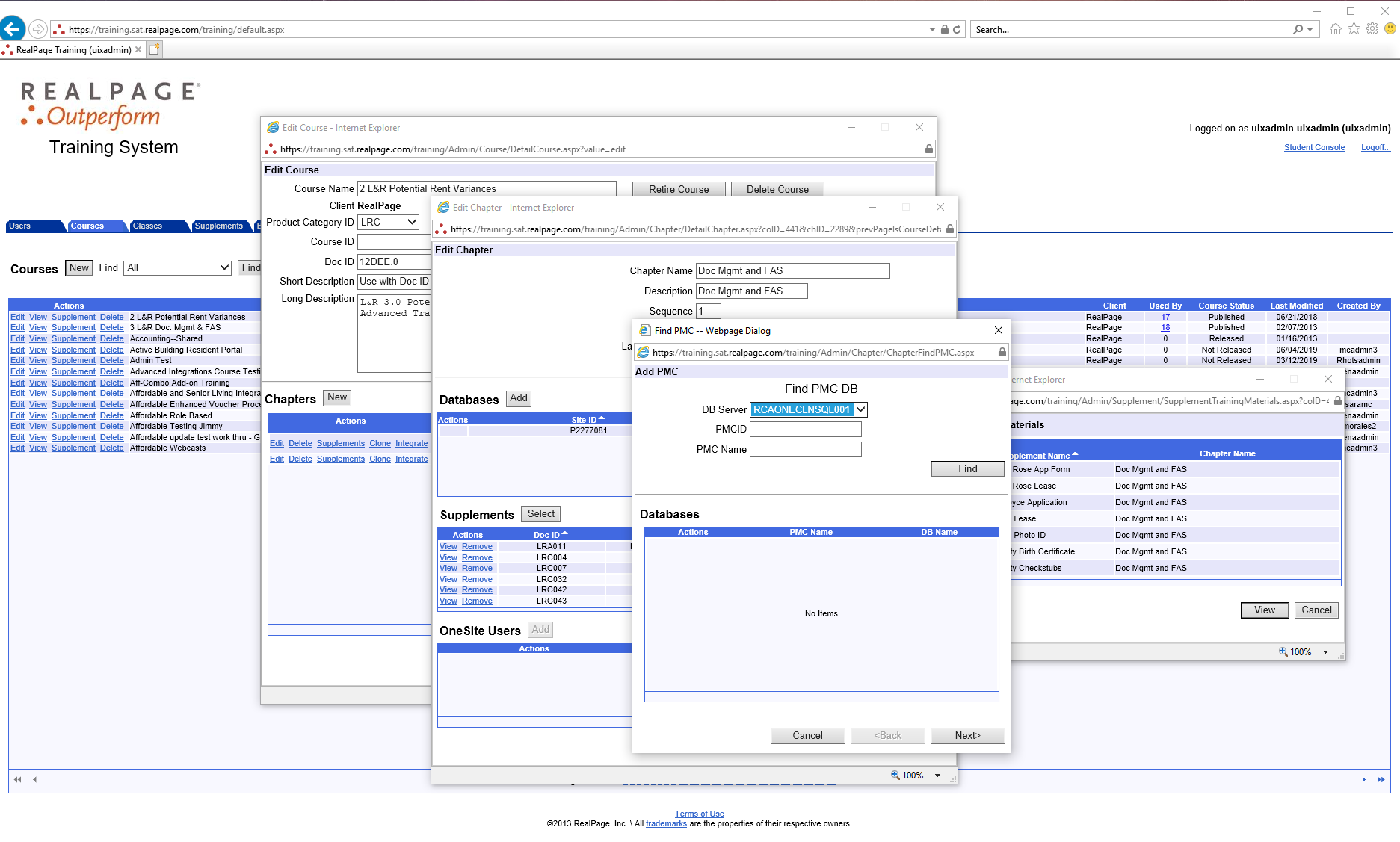Click Select button next to Supplements
Screen dimensions: 1400x842
click(541, 514)
